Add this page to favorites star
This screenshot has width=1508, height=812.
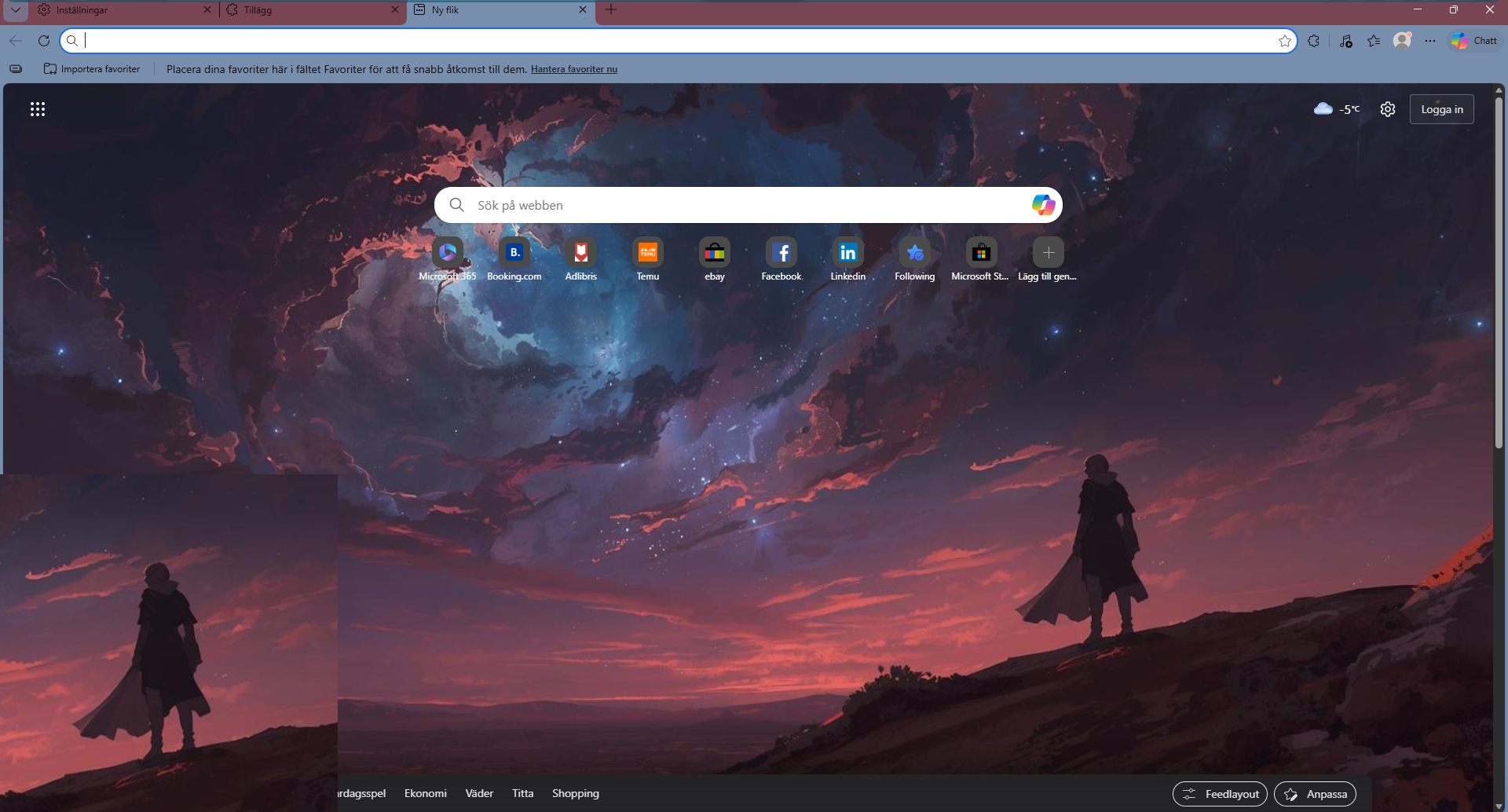1285,41
